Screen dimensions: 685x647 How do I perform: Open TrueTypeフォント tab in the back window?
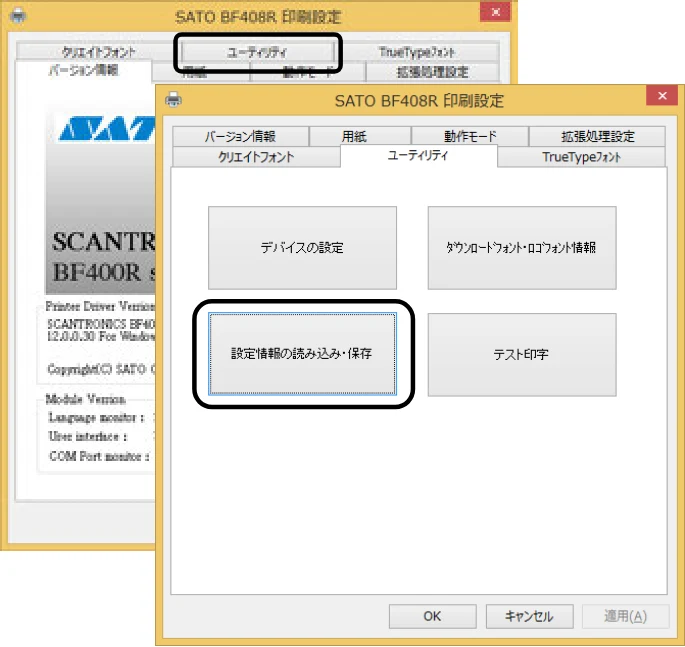(x=417, y=52)
